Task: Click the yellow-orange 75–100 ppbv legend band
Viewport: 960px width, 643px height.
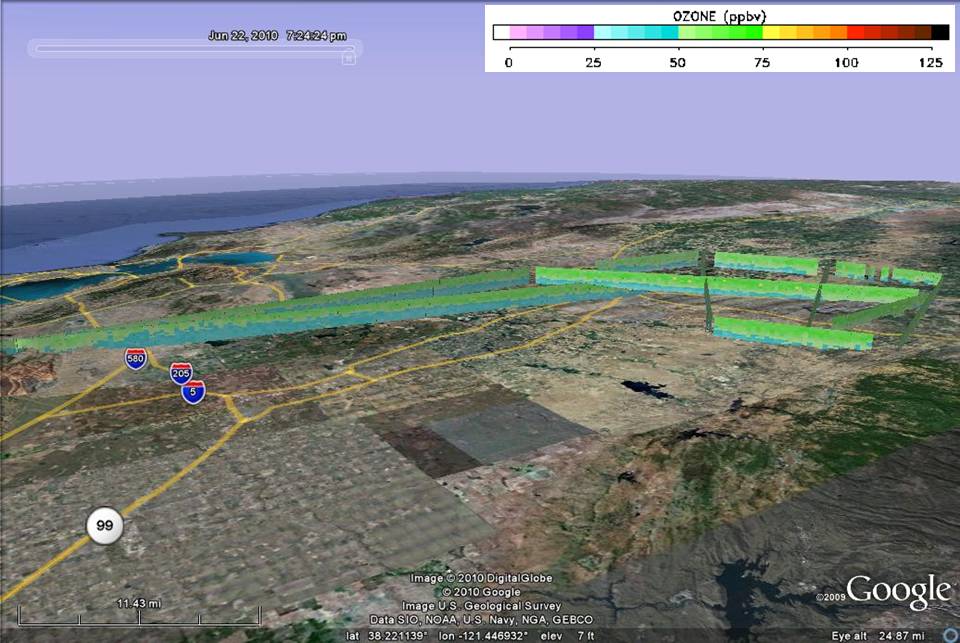Action: click(x=804, y=32)
